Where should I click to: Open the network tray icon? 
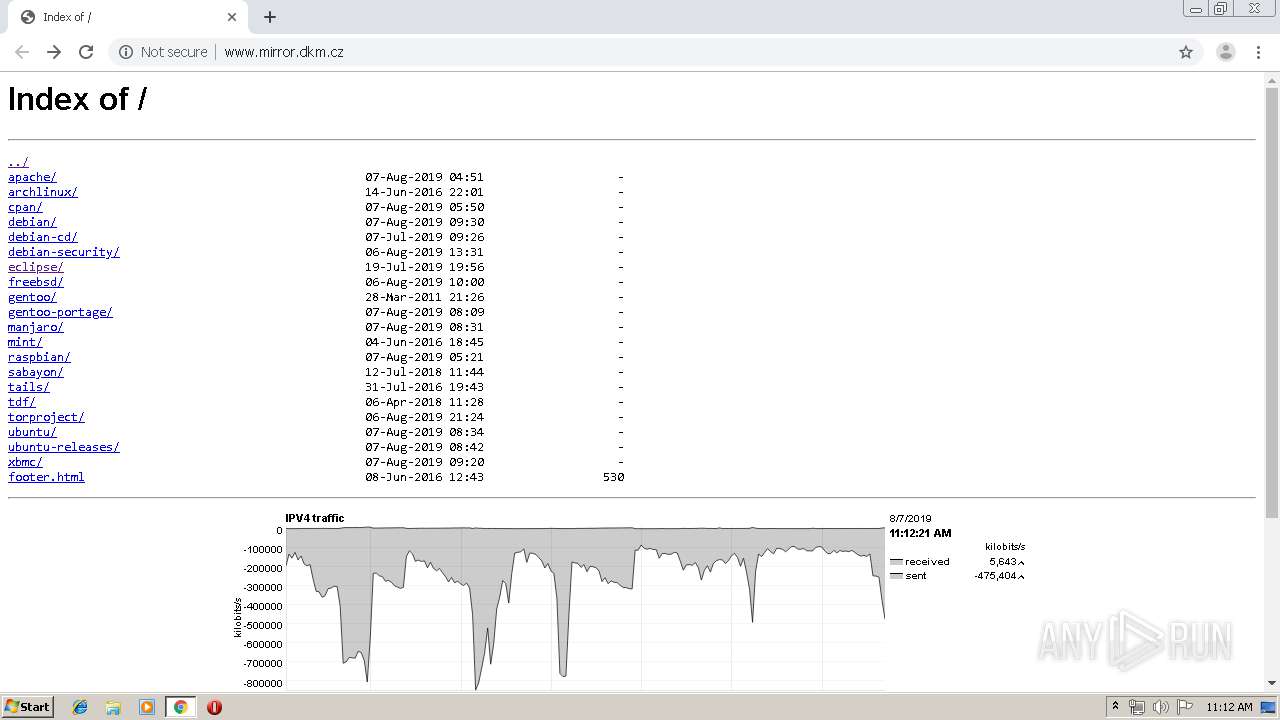(x=1137, y=707)
